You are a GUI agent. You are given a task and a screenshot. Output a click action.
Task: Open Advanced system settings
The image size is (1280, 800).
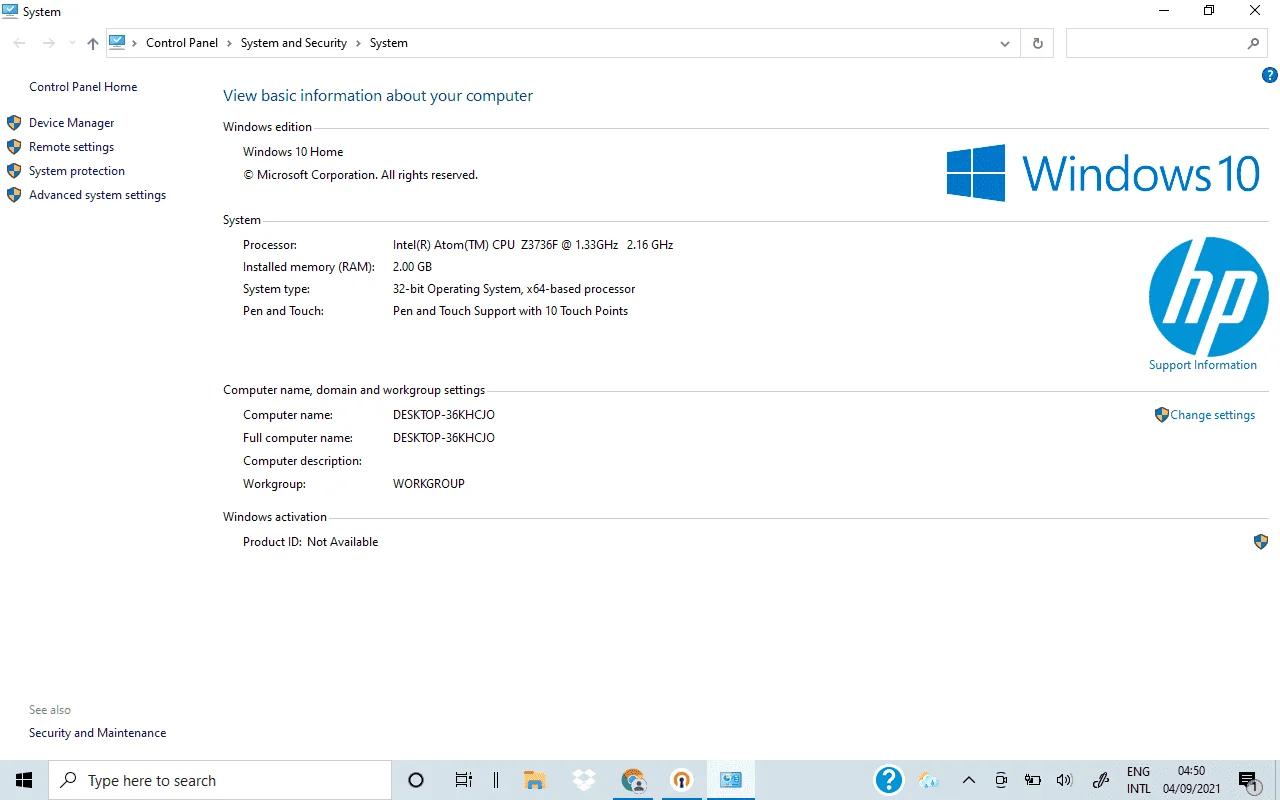[97, 195]
